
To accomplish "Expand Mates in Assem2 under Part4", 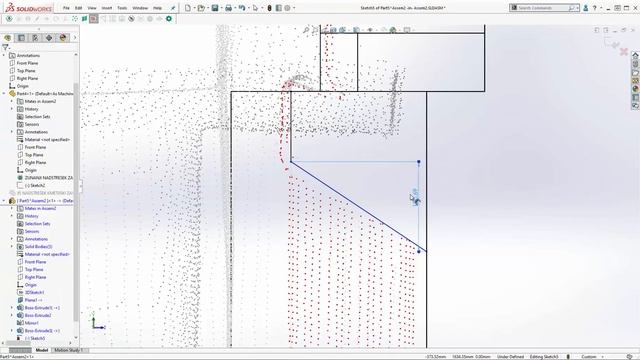I will pyautogui.click(x=12, y=101).
